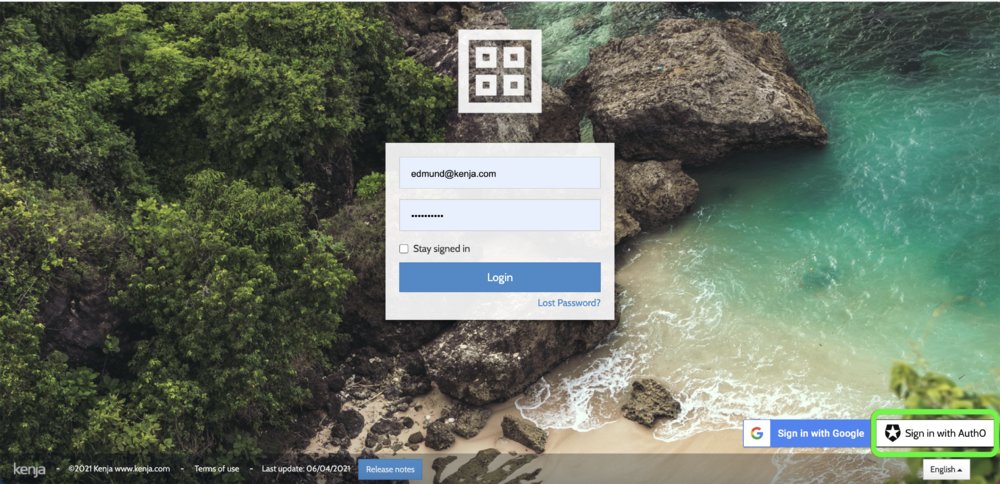Choose Sign in with Auth0
This screenshot has height=484, width=1000.
coord(935,433)
